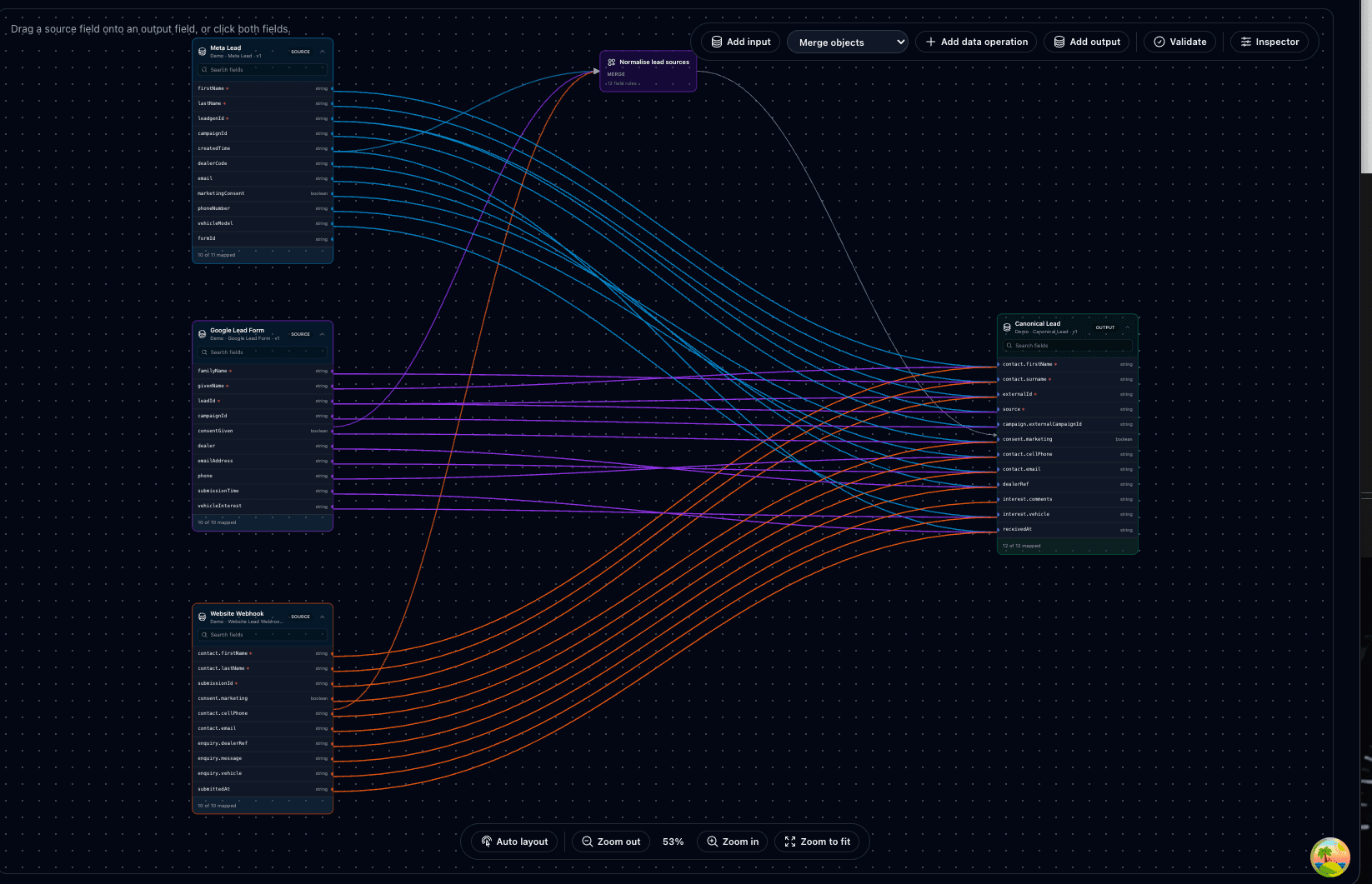Click the Zoom in control
Screen dimensions: 1372x884
[x=733, y=842]
